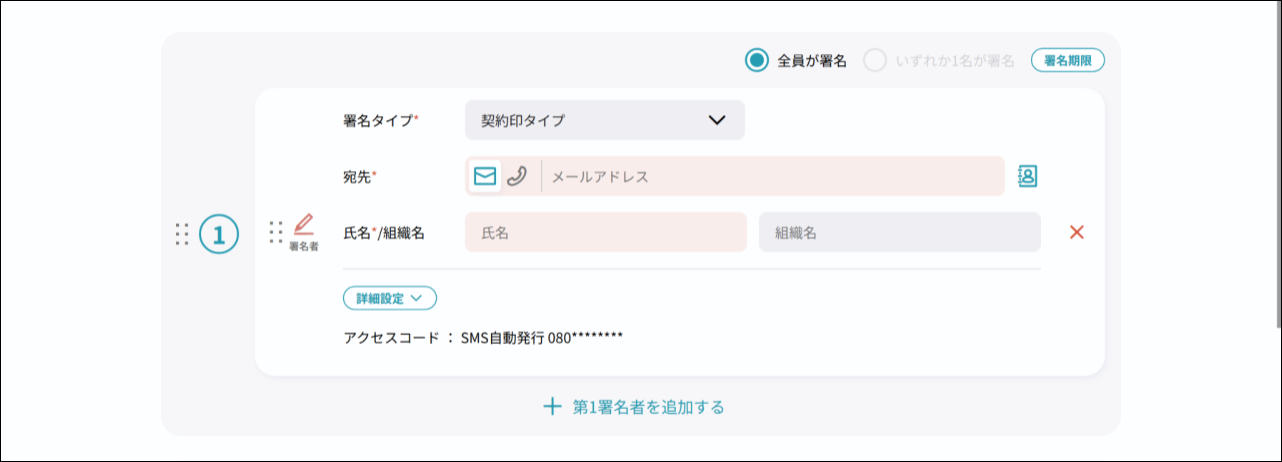Click 第1署名者を追加する to add a signer

647,407
